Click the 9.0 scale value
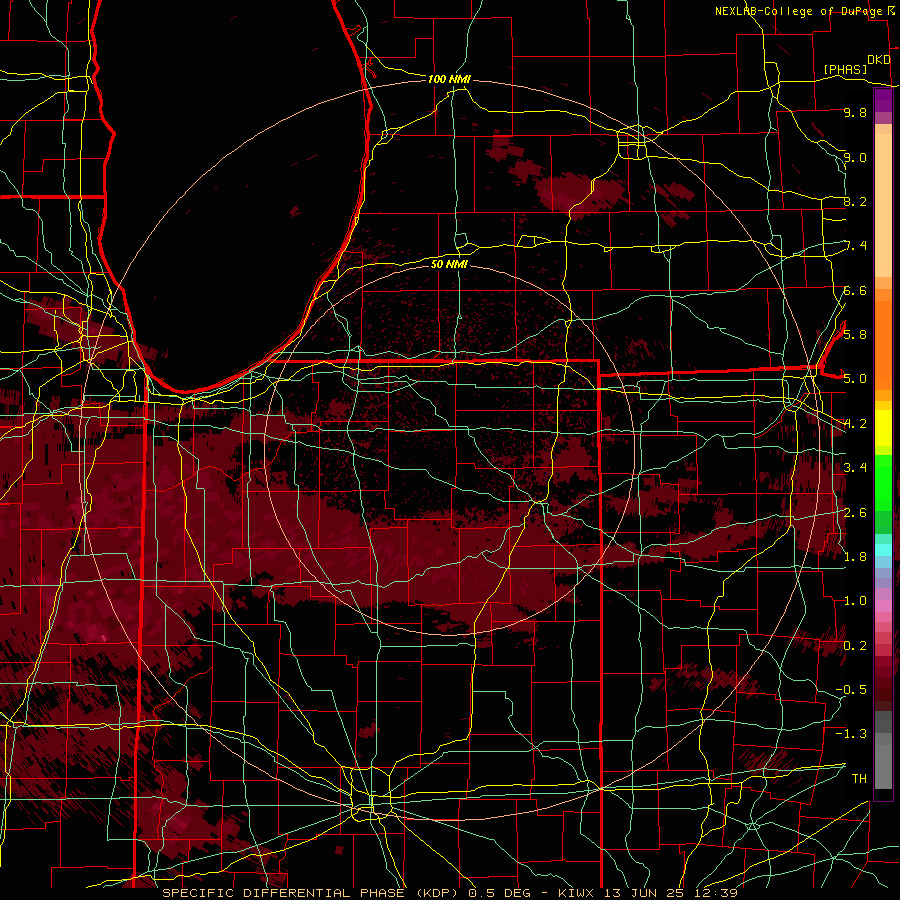 click(855, 157)
